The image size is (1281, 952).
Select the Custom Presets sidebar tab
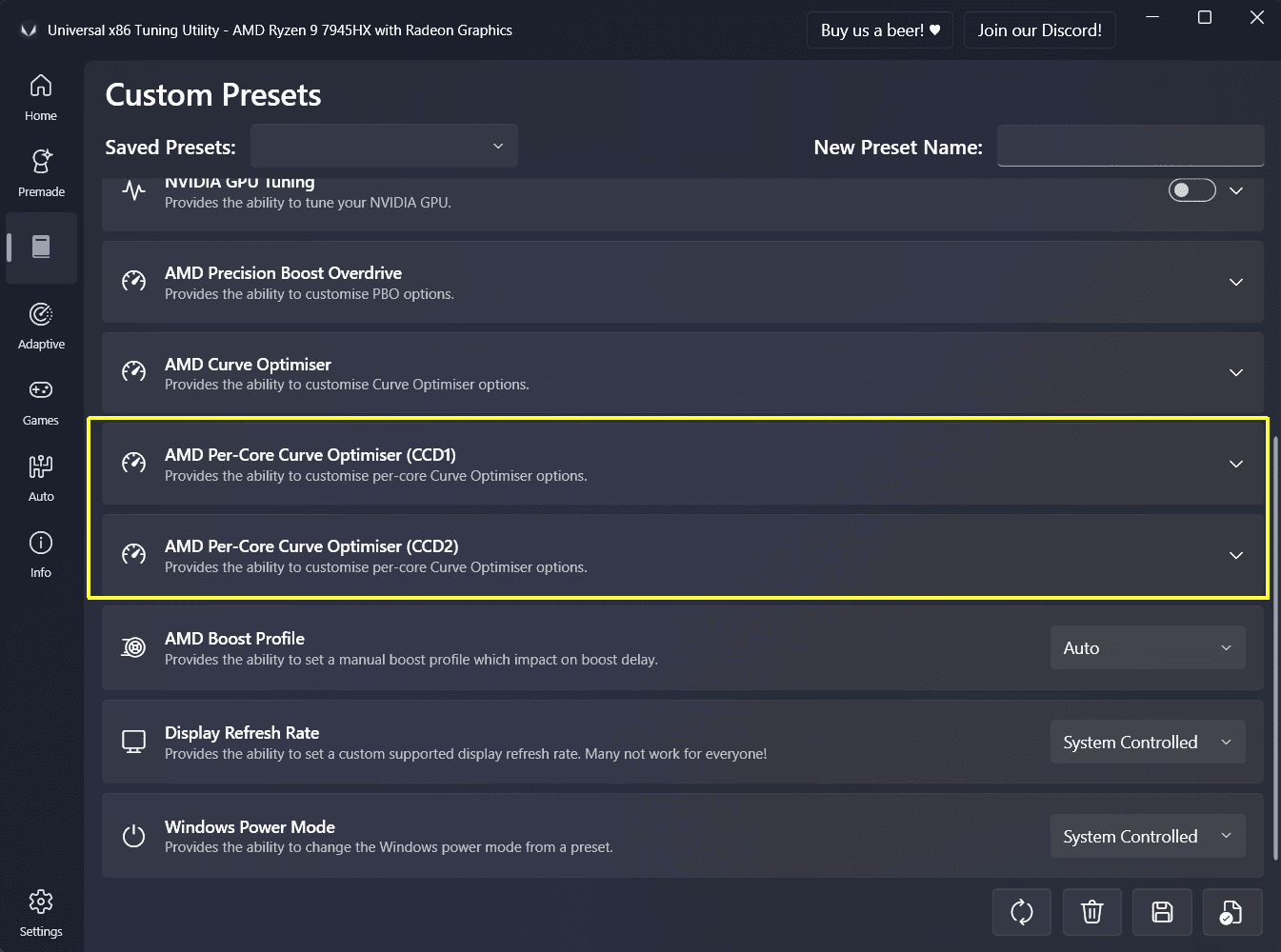[41, 248]
